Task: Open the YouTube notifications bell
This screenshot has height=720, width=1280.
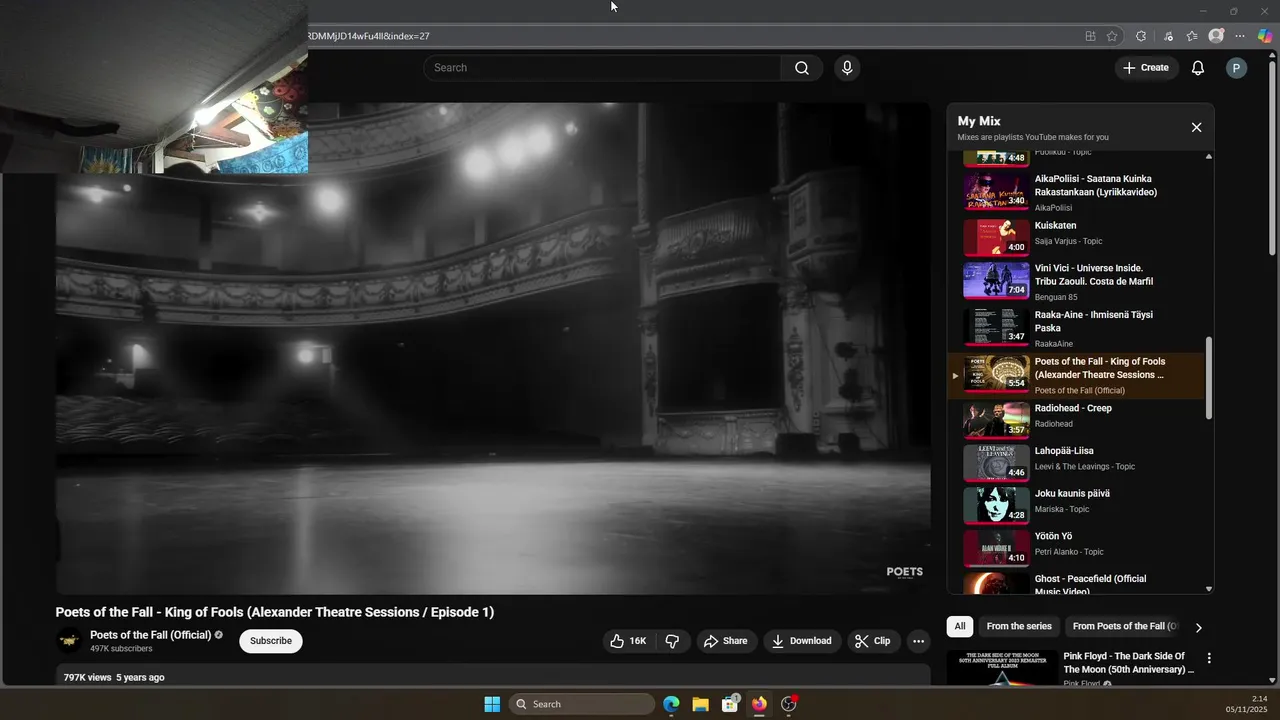Action: (x=1197, y=68)
